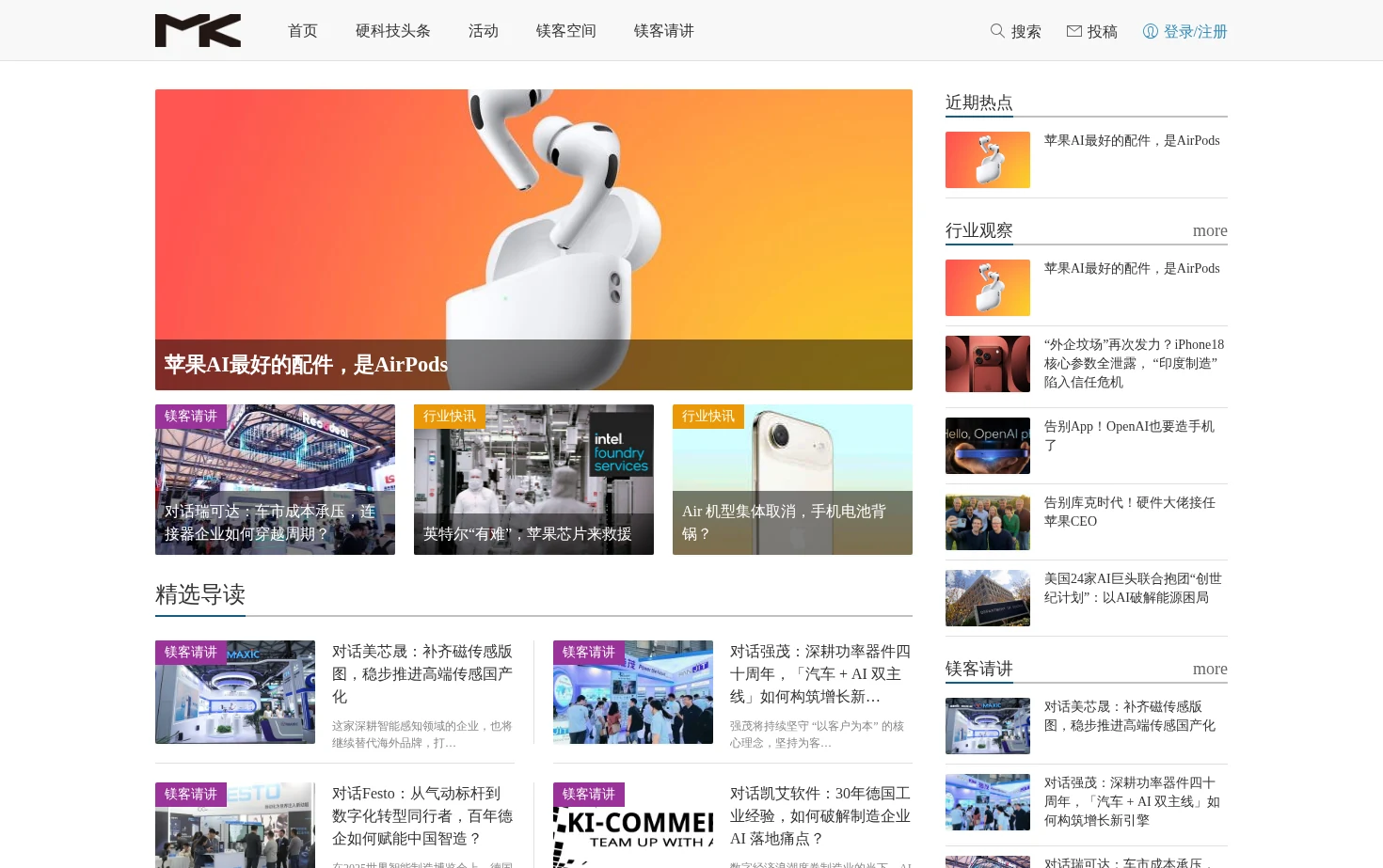Open 告别库克时代 Apple CEO article
This screenshot has height=868, width=1383.
[x=1130, y=513]
